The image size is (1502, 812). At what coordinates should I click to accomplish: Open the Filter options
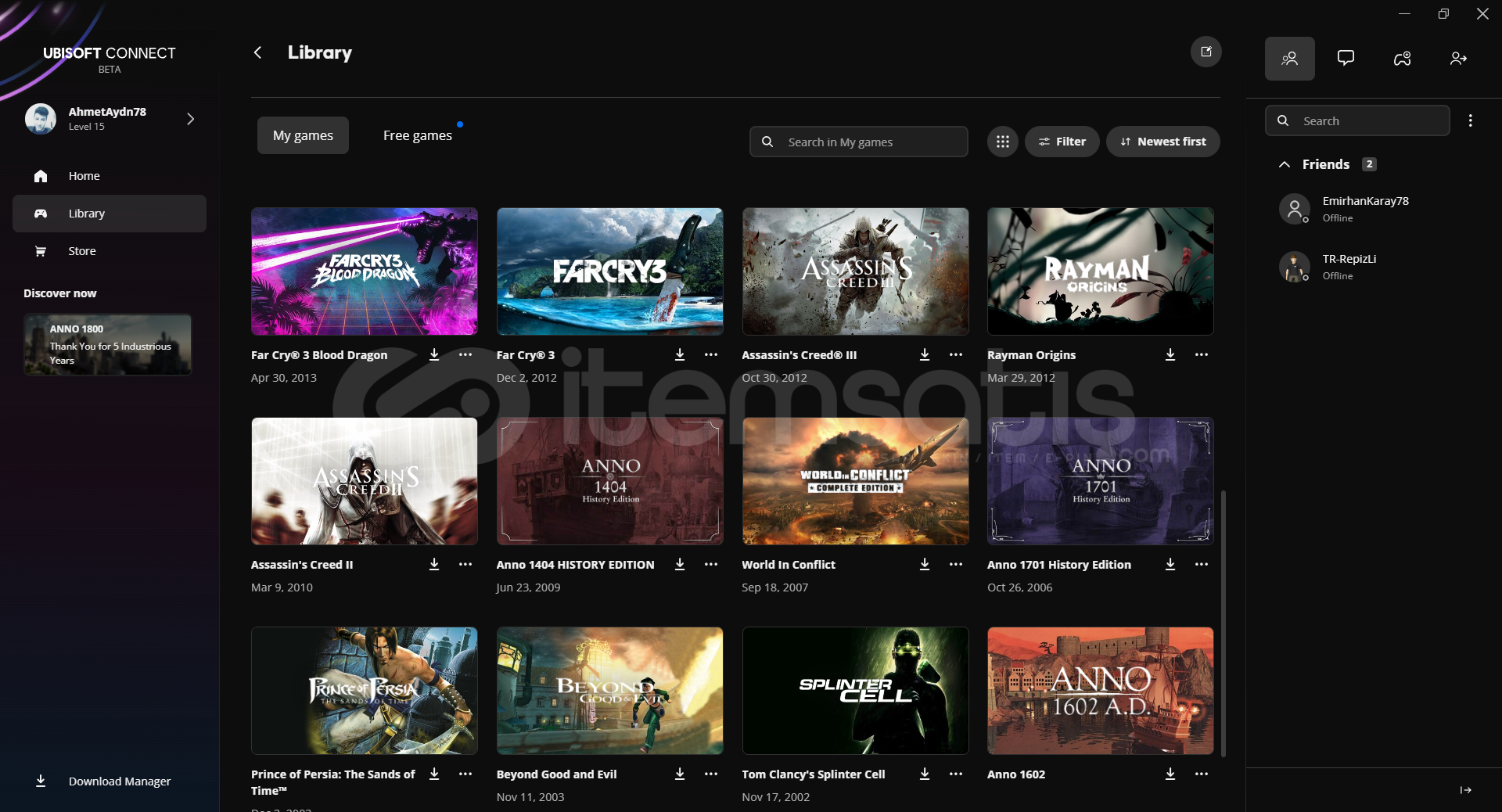[1062, 142]
